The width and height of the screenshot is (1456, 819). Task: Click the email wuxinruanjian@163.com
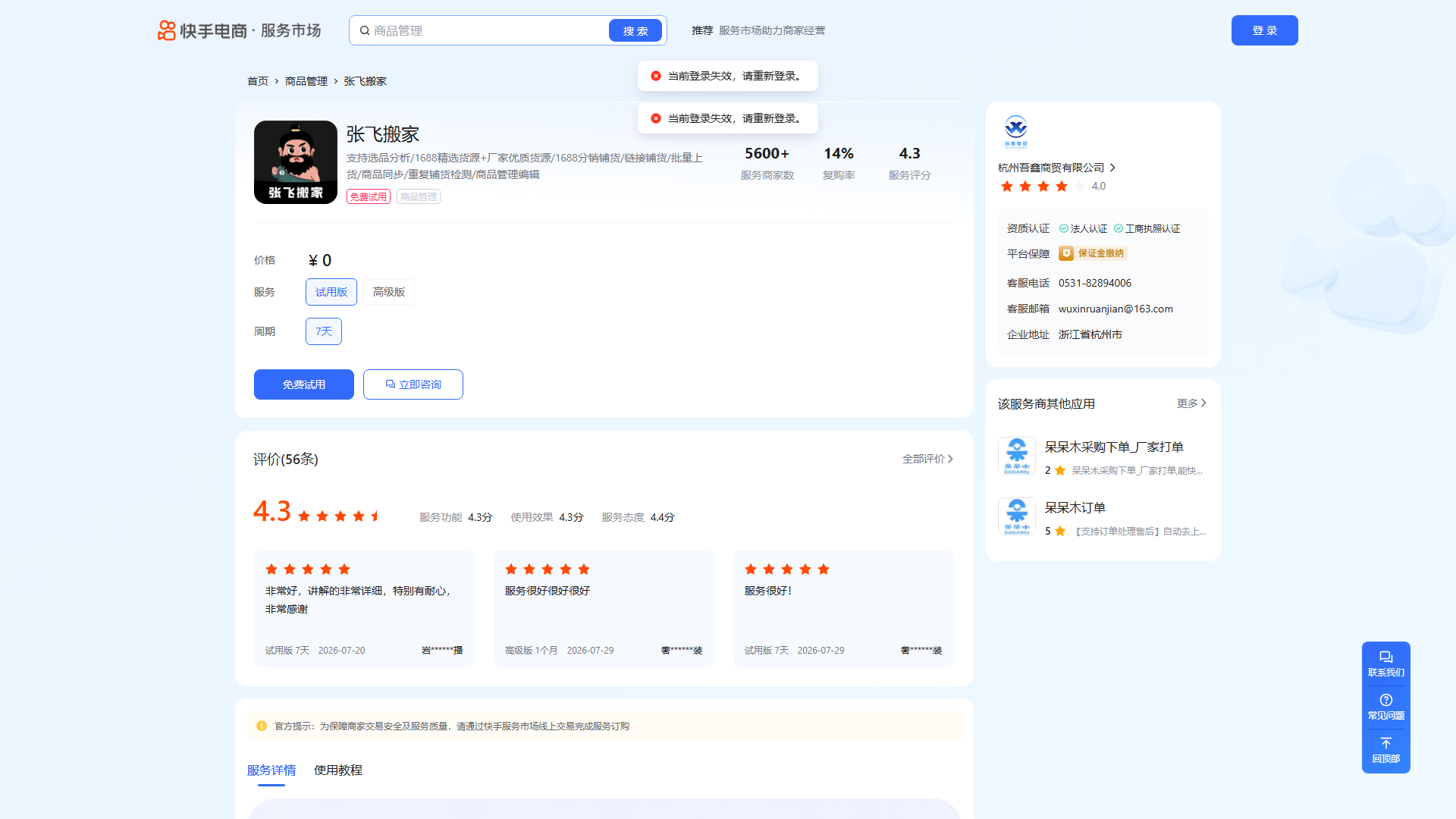tap(1116, 309)
